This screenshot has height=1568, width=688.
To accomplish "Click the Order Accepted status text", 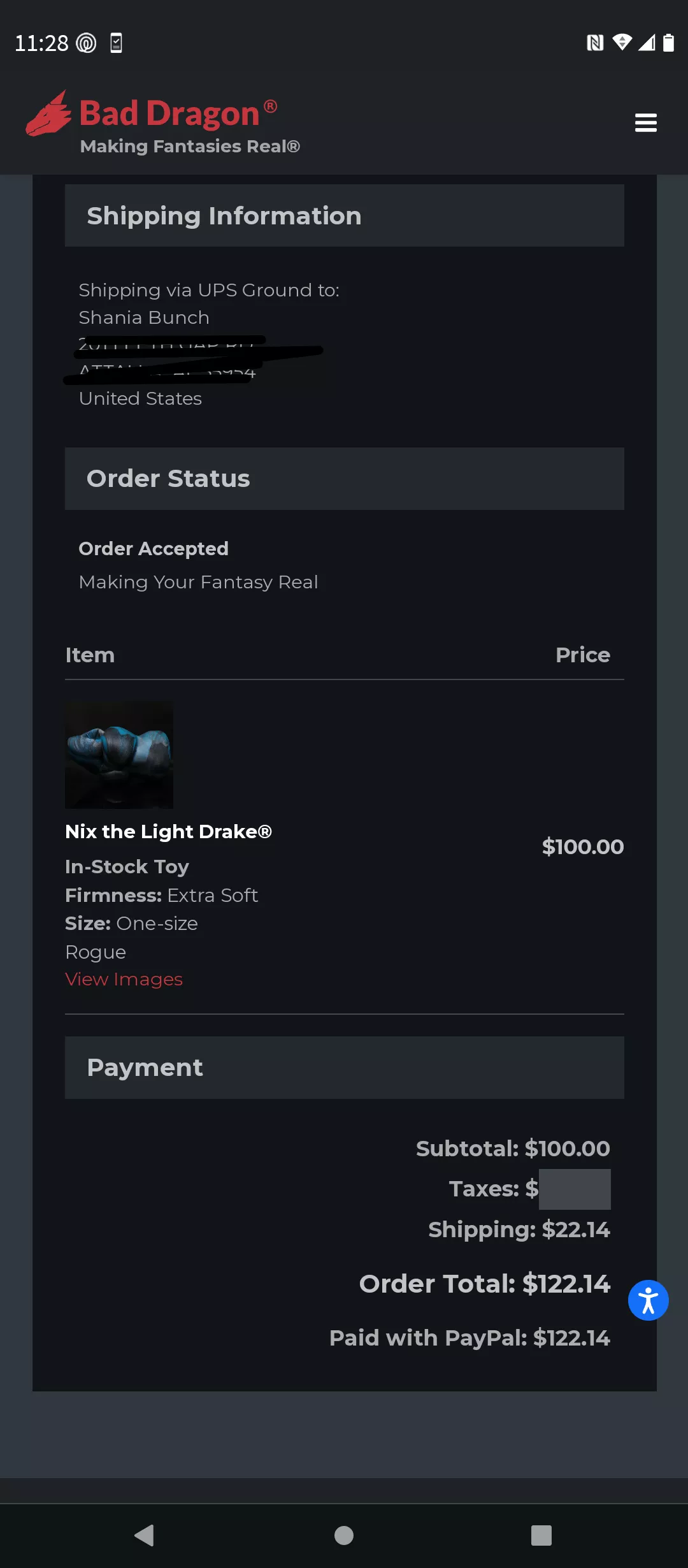I will 154,549.
